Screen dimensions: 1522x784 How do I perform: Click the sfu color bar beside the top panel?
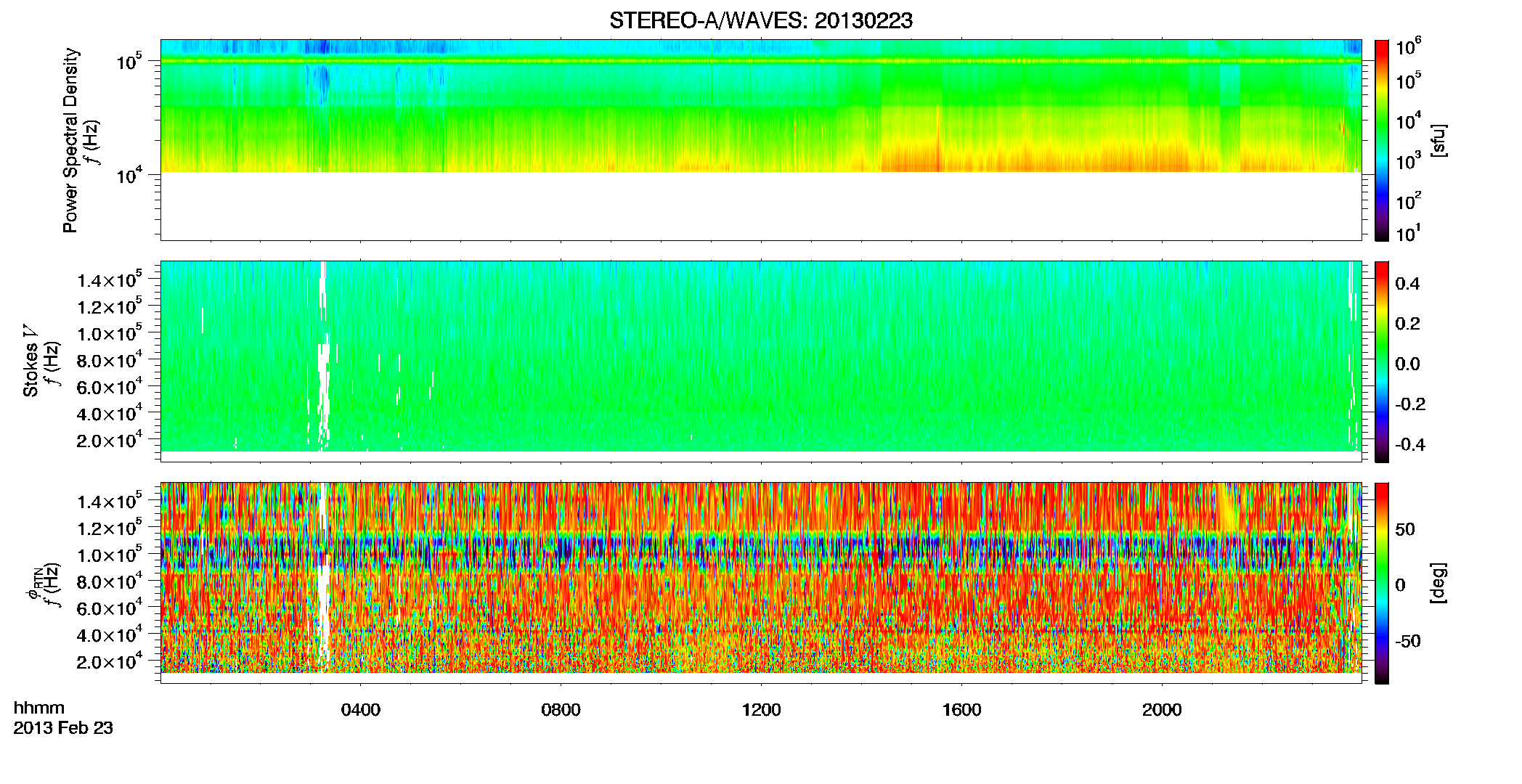tap(1382, 140)
